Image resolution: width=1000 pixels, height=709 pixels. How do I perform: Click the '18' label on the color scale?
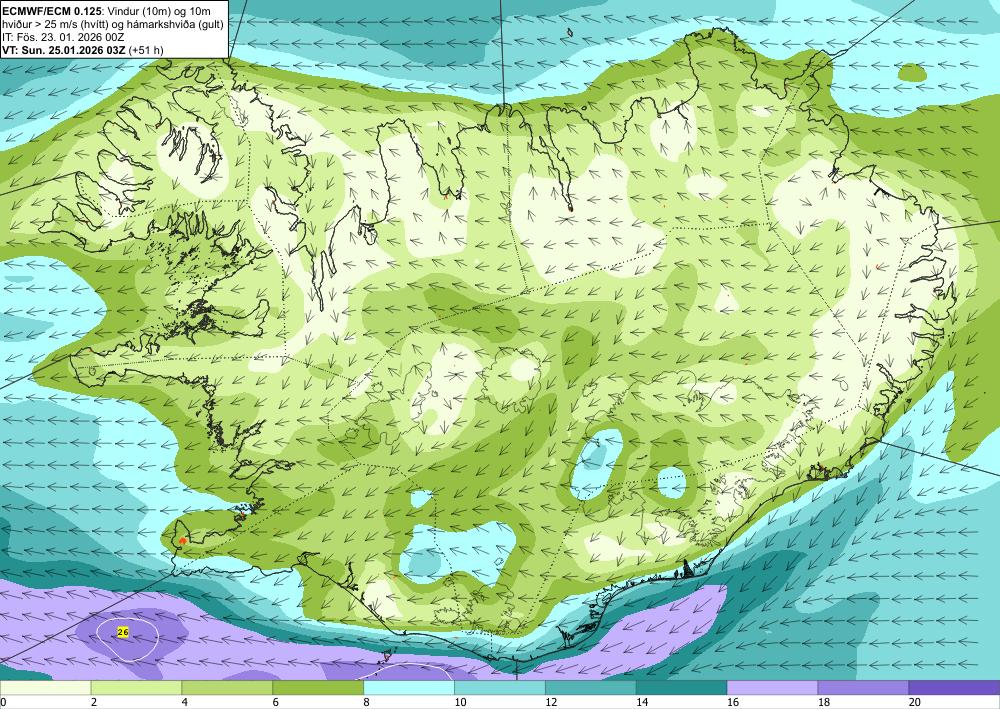pos(823,703)
